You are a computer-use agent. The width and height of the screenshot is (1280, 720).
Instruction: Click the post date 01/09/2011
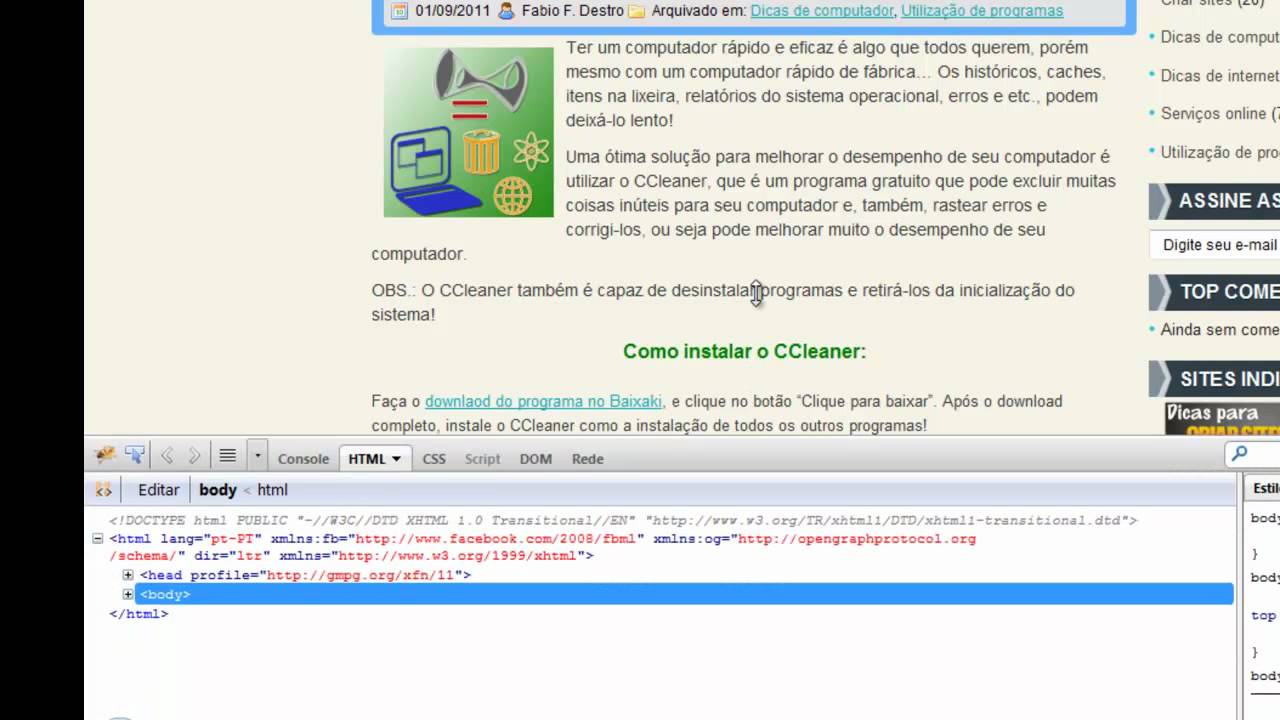pyautogui.click(x=453, y=11)
